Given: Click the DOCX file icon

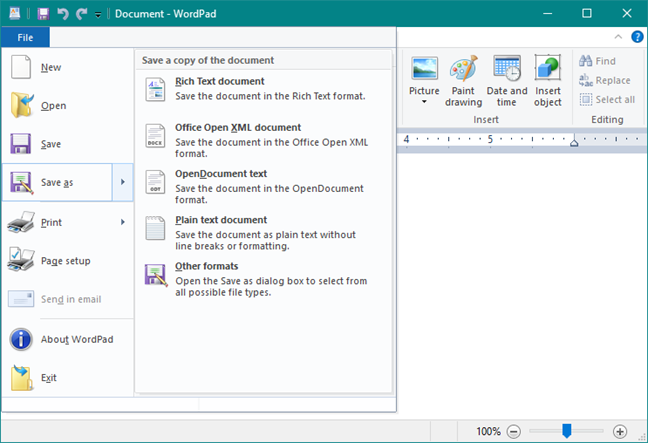Looking at the screenshot, I should pos(155,136).
